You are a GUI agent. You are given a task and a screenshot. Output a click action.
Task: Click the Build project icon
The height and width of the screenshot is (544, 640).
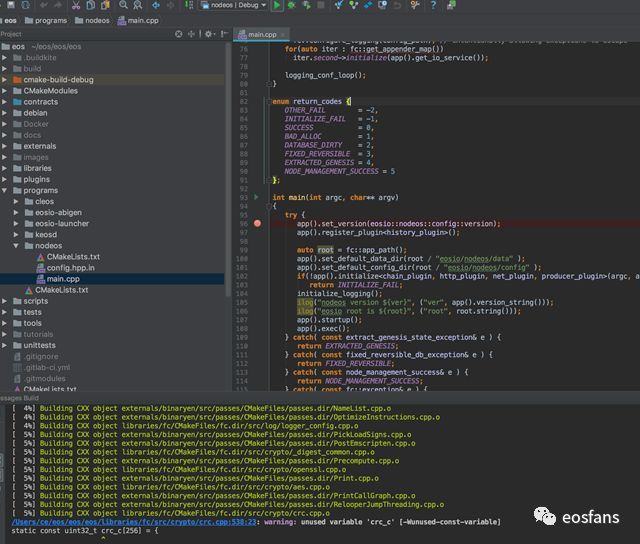click(189, 5)
